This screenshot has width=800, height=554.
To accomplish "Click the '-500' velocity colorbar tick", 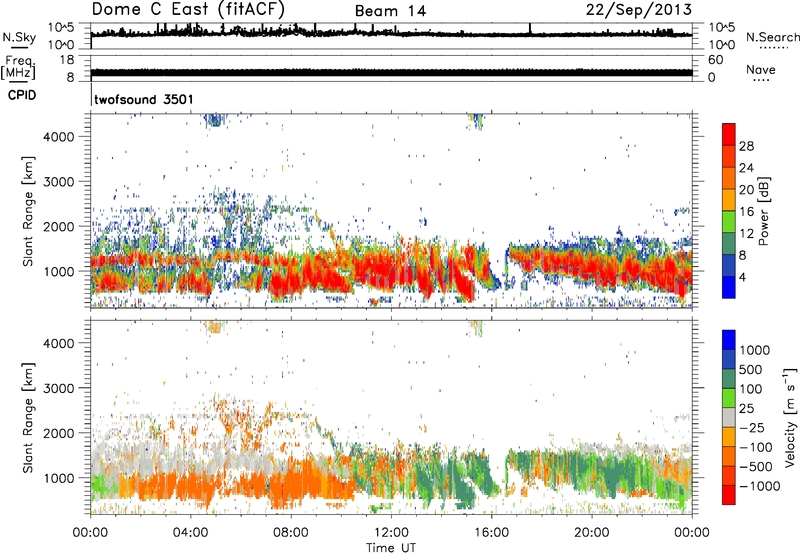I will point(757,466).
